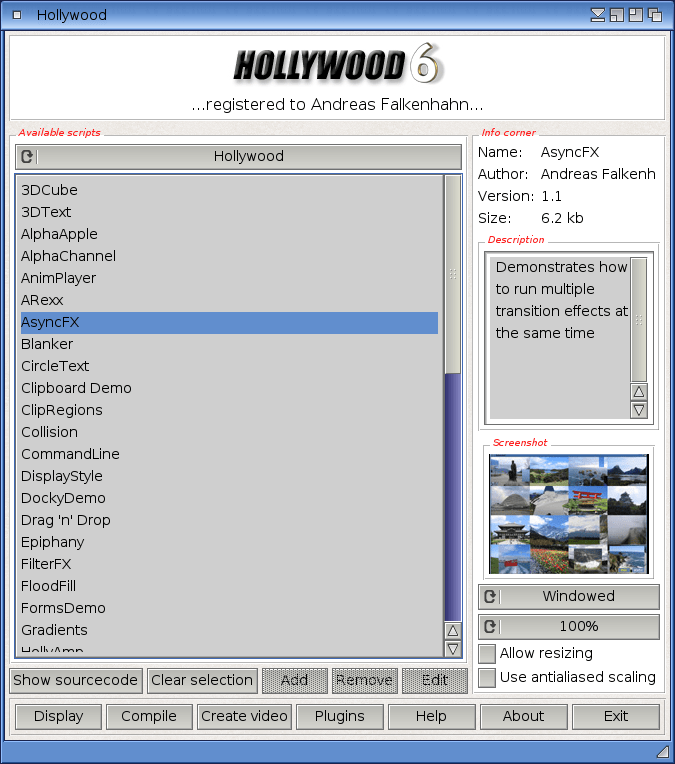Click the window depth gadget in title bar
The image size is (675, 764).
coord(655,15)
